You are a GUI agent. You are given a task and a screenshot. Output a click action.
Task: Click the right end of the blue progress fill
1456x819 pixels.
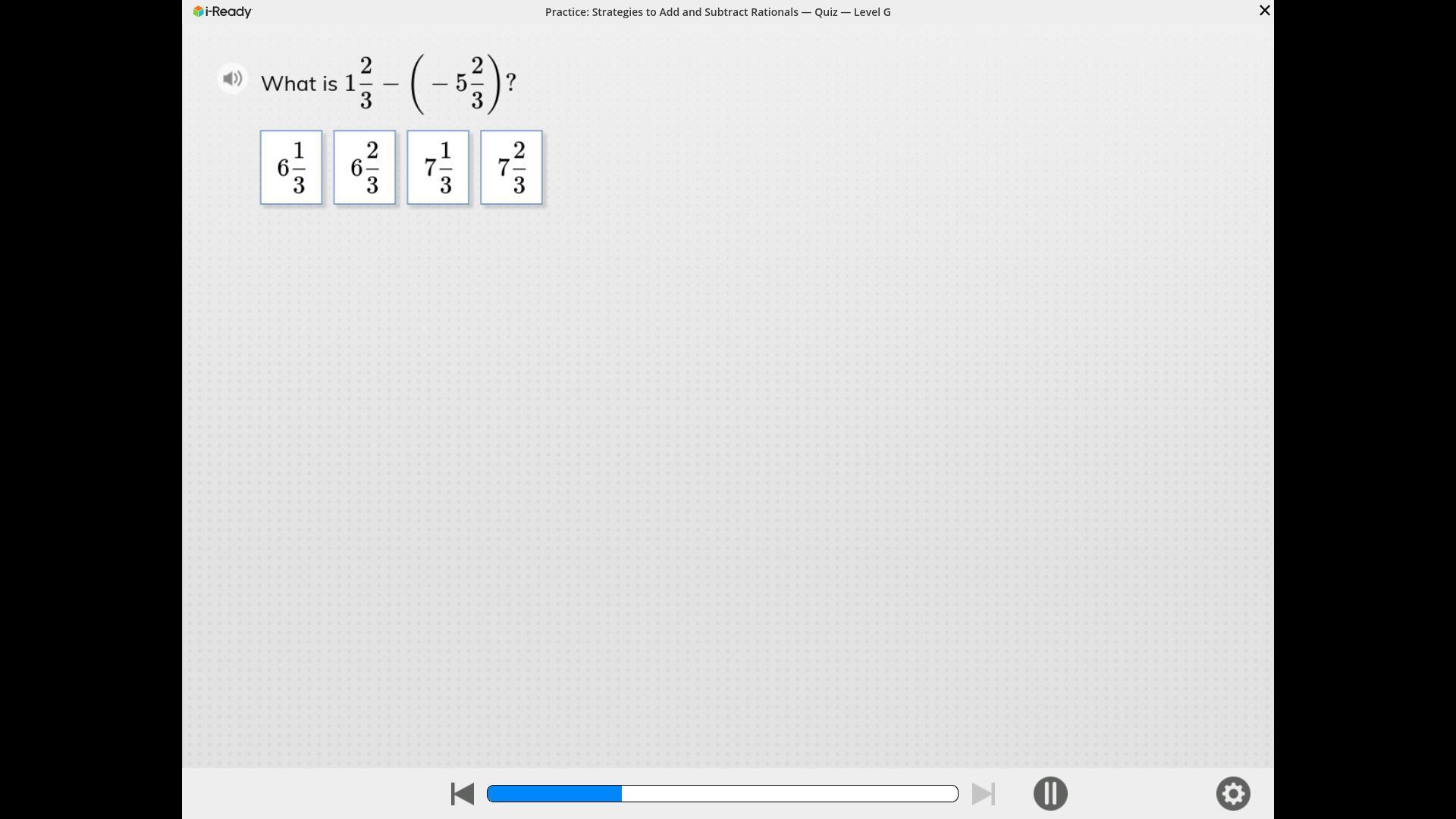point(619,793)
